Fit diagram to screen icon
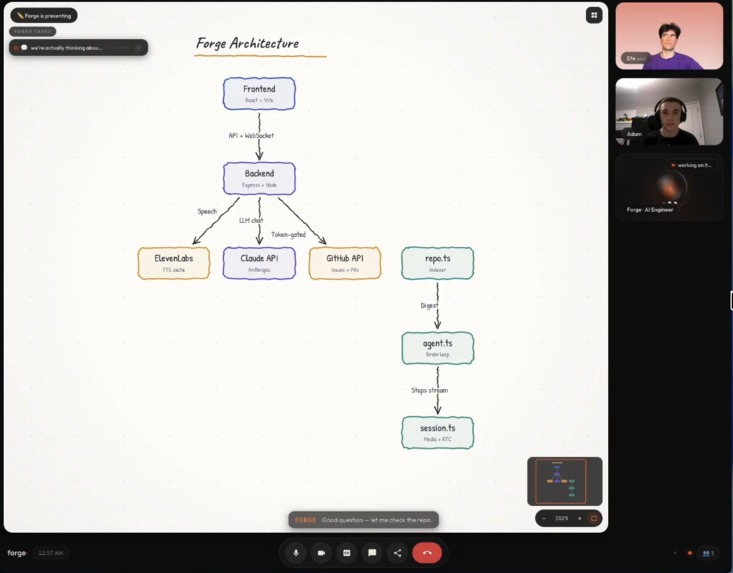This screenshot has height=573, width=733. coord(594,518)
